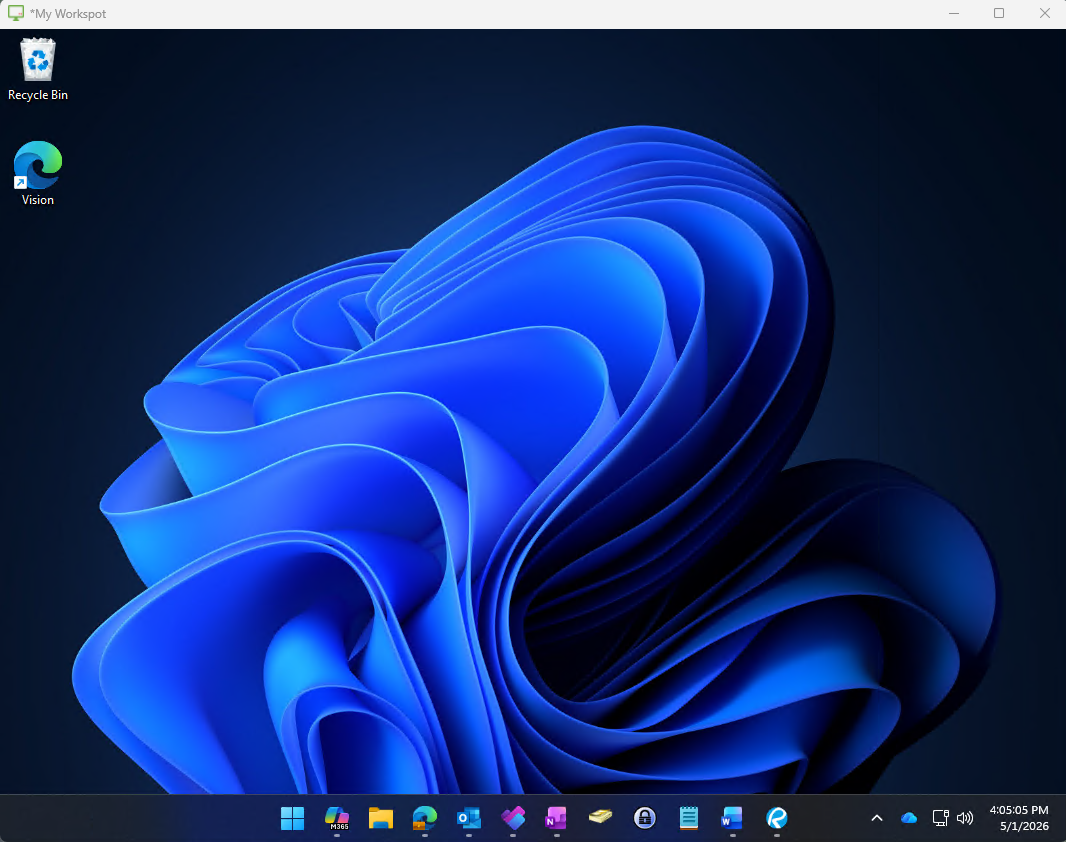Image resolution: width=1066 pixels, height=842 pixels.
Task: Maximize the My Workspot window
Action: 999,13
